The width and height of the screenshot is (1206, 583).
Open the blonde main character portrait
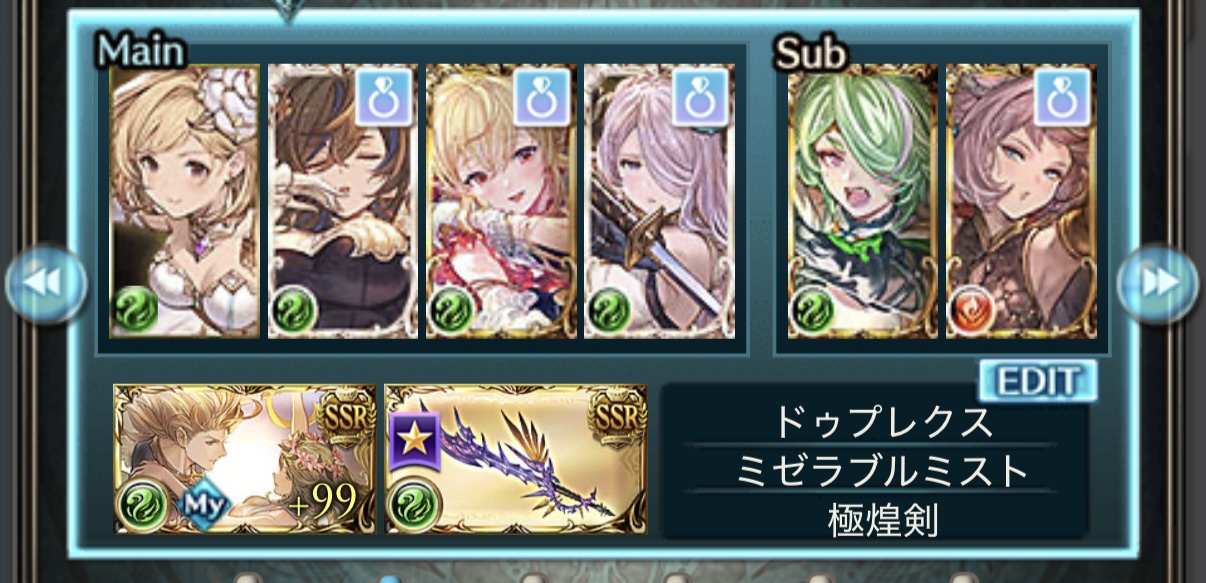coord(184,201)
